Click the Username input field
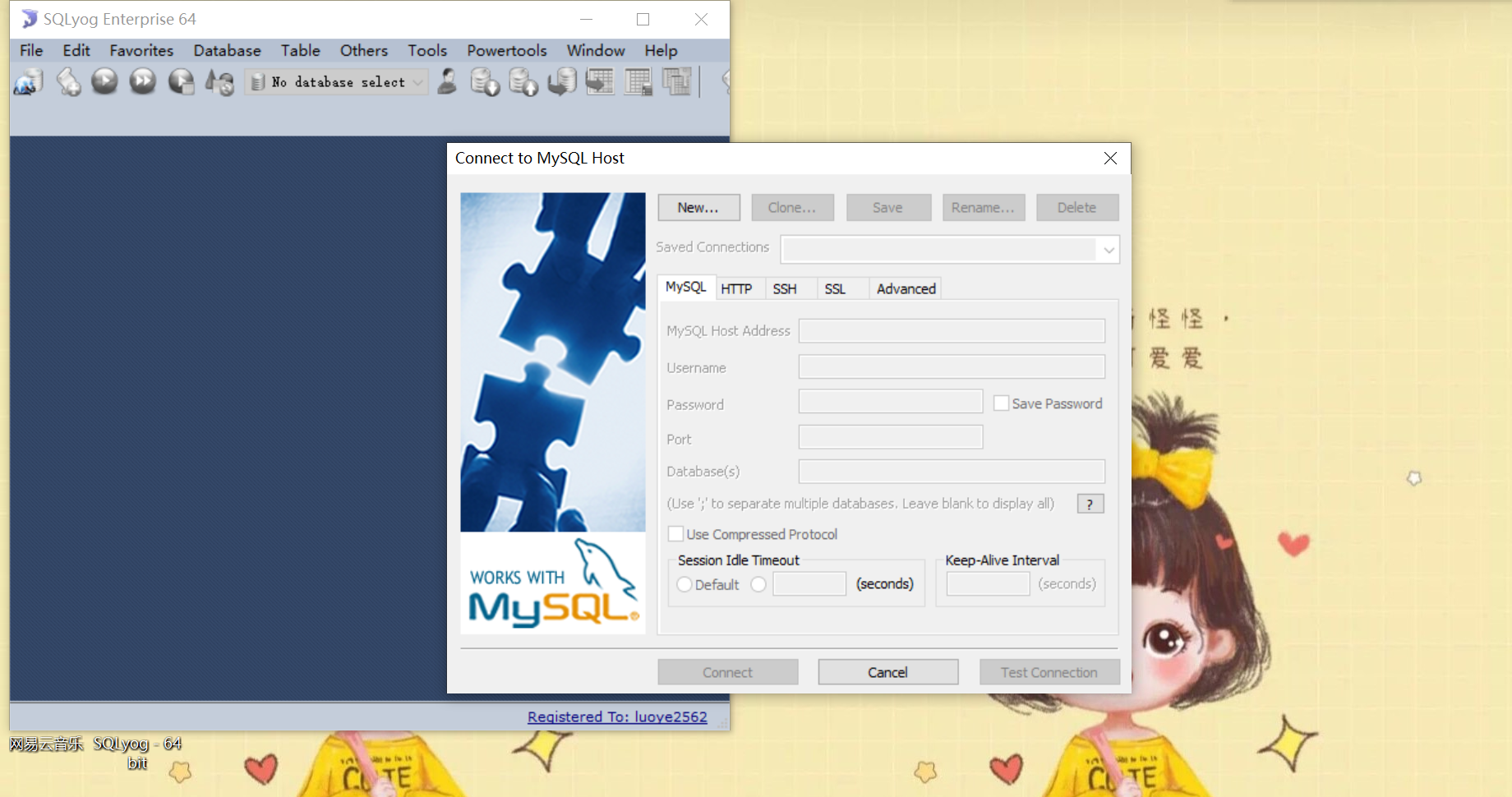This screenshot has width=1512, height=797. point(952,366)
